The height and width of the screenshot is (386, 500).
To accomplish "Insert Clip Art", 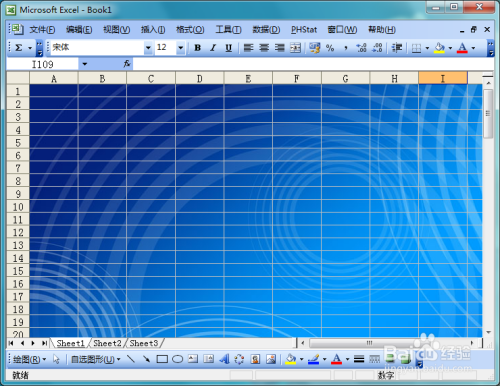I will pos(255,359).
